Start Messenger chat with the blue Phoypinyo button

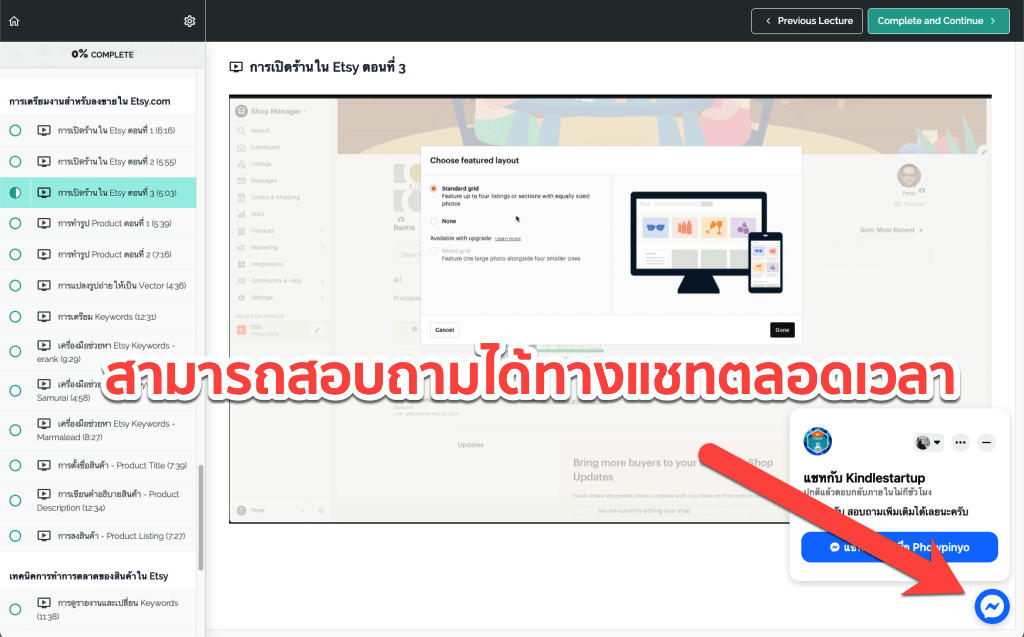pos(899,547)
